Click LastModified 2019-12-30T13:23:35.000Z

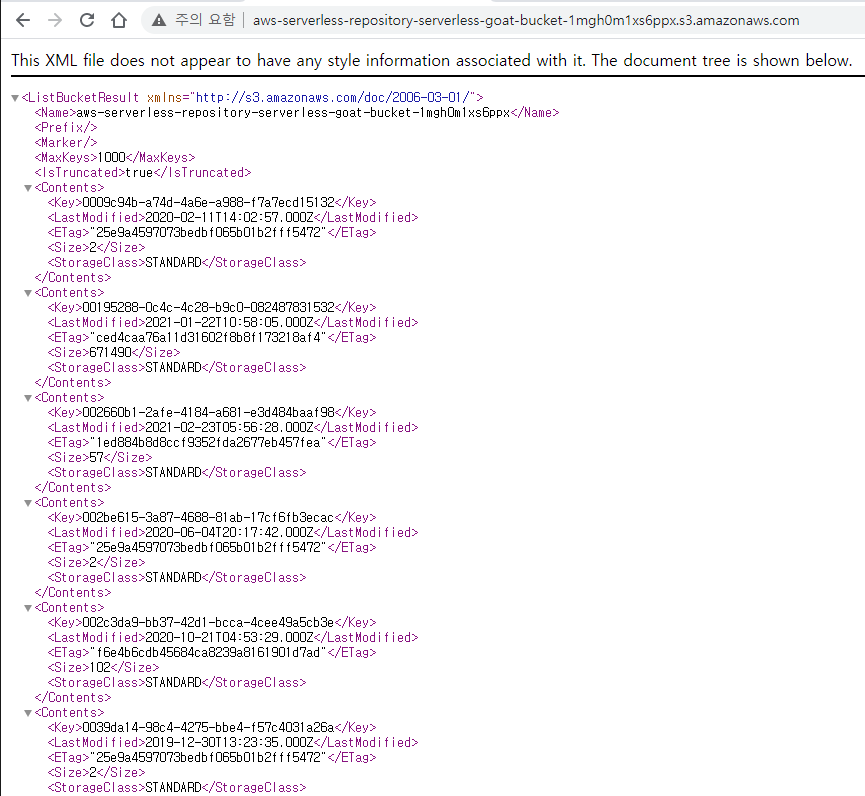tap(229, 742)
